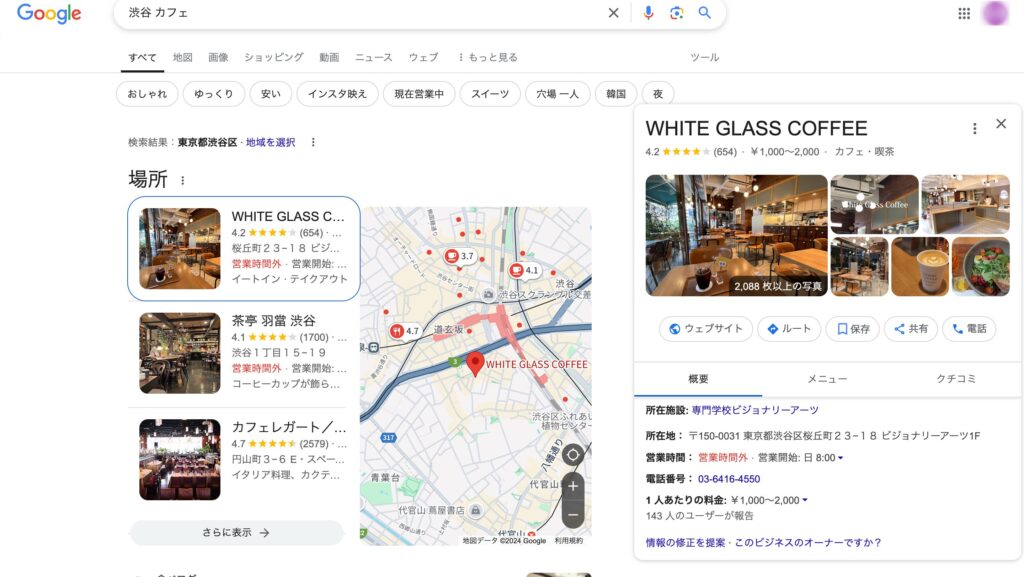Open the メニュー tab in the panel
This screenshot has height=577, width=1024.
[x=827, y=379]
